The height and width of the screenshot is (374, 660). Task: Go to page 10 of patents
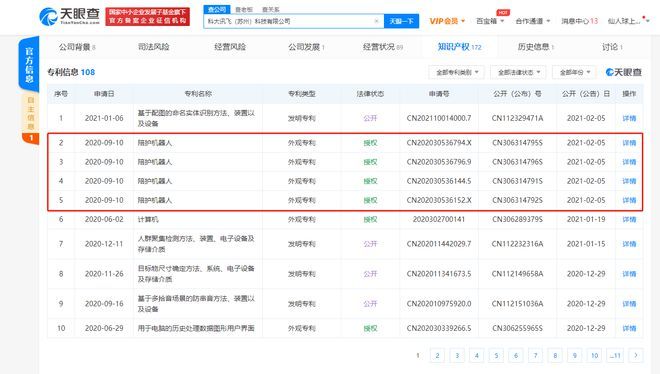coord(594,355)
